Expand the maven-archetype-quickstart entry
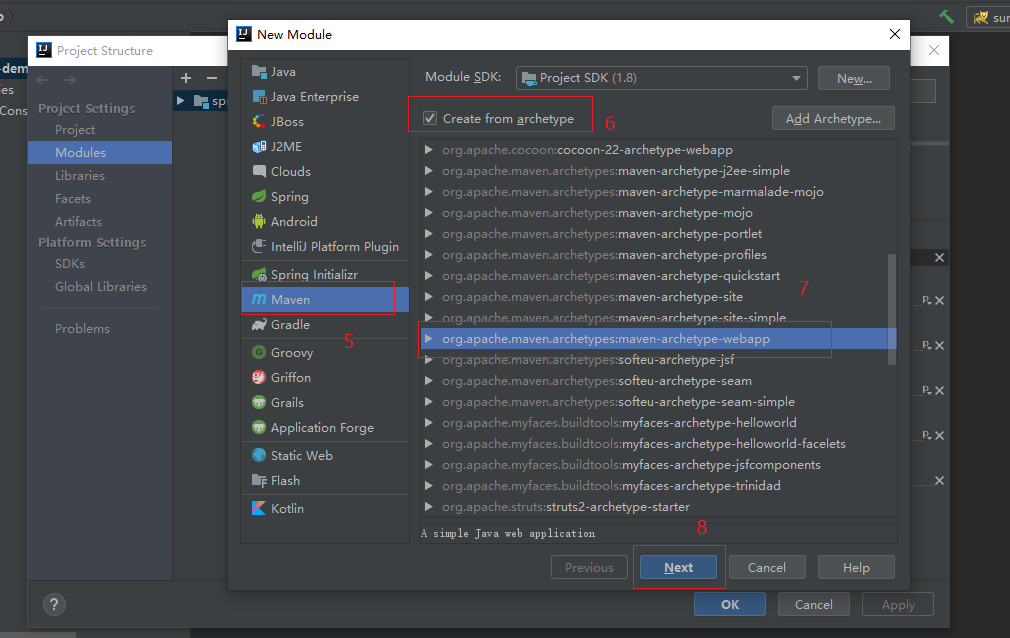The width and height of the screenshot is (1010, 638). [429, 276]
